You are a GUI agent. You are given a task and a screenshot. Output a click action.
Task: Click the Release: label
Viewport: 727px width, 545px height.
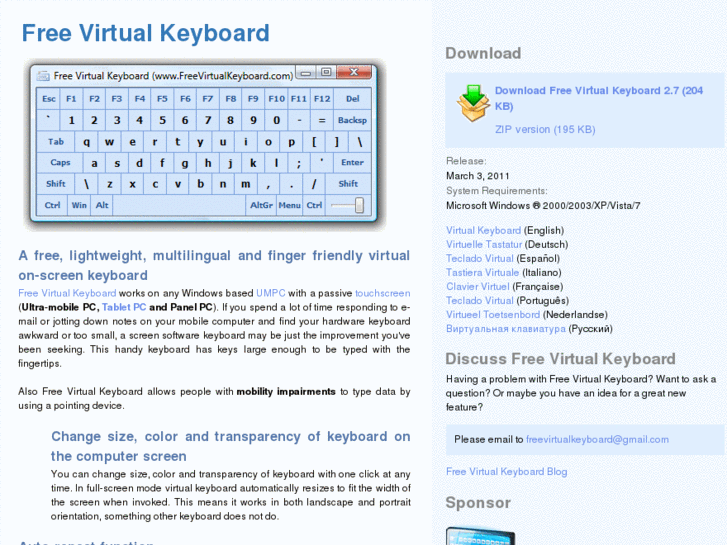466,161
